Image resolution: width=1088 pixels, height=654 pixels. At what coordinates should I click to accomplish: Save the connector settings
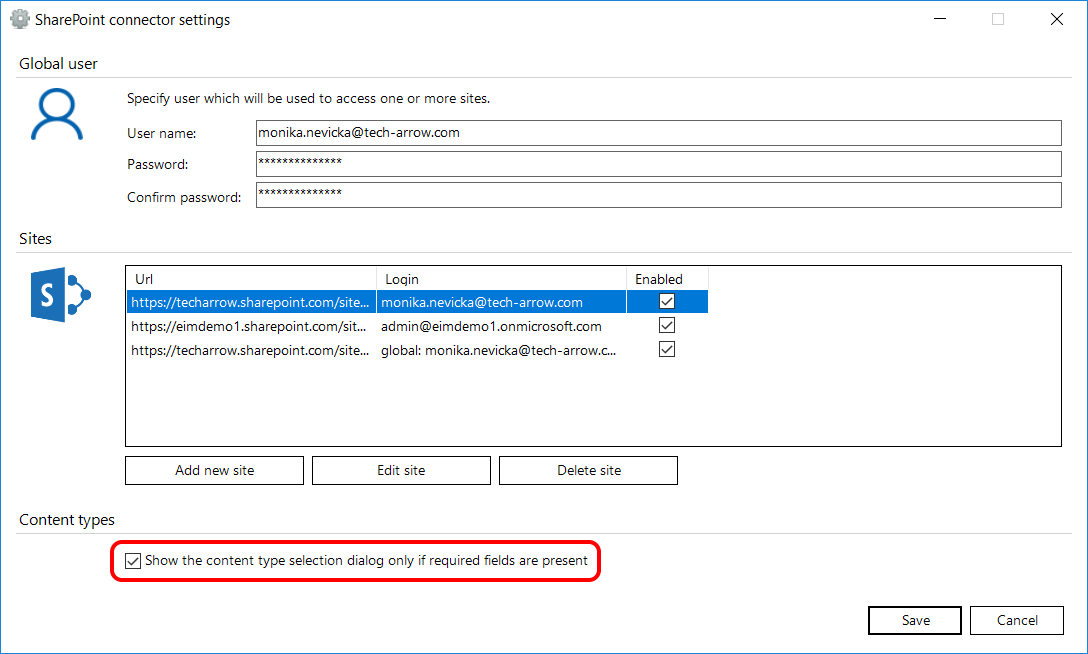click(x=915, y=620)
